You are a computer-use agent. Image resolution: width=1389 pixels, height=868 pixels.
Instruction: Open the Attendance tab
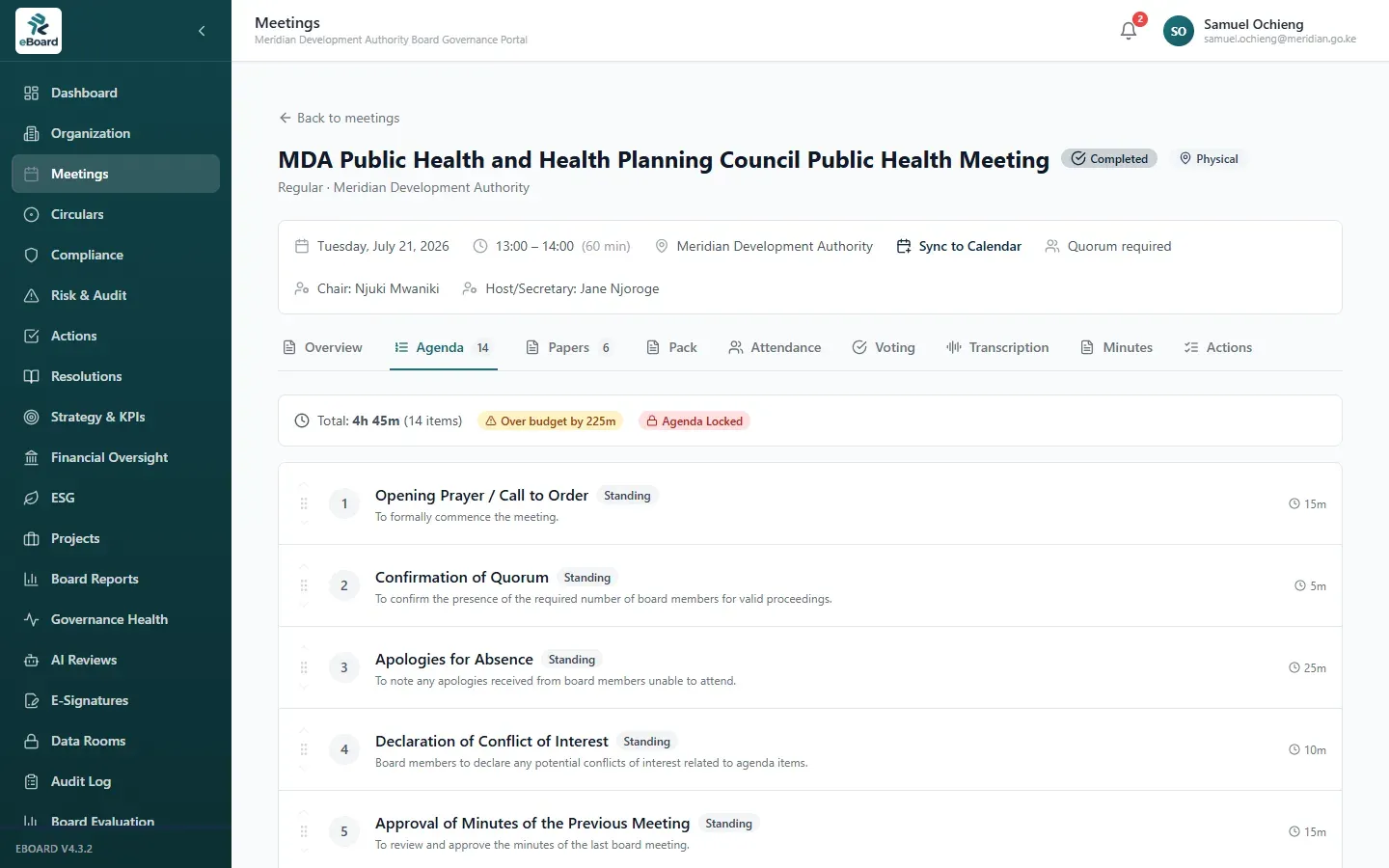click(x=775, y=347)
